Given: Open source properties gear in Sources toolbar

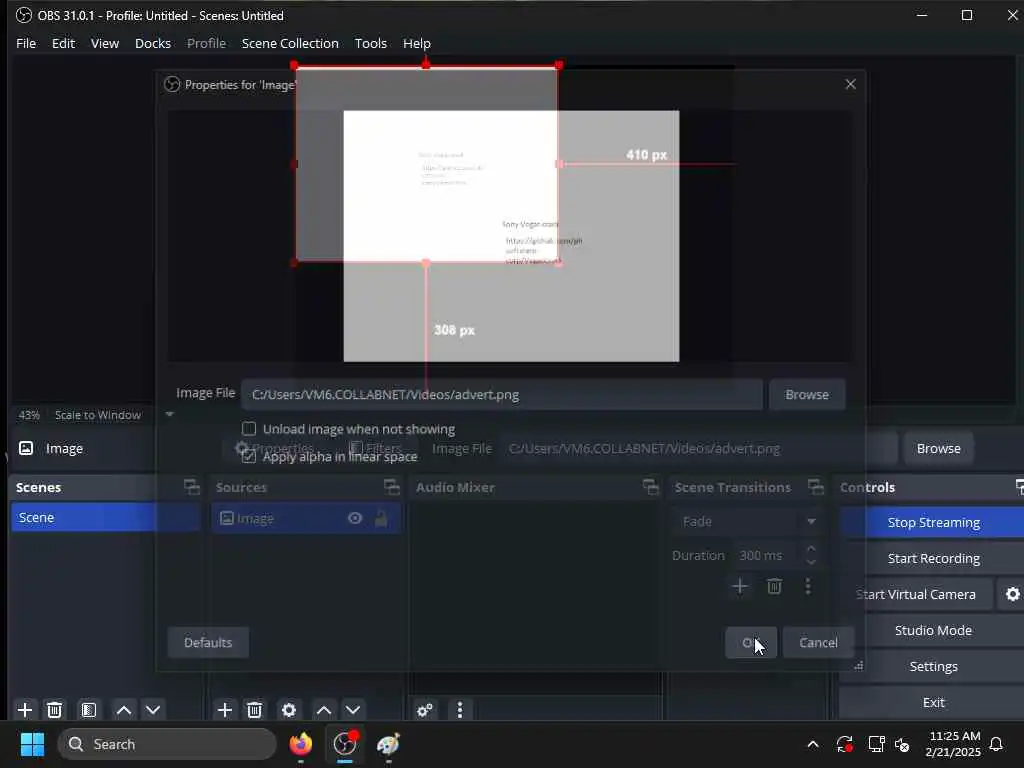Looking at the screenshot, I should [x=289, y=709].
